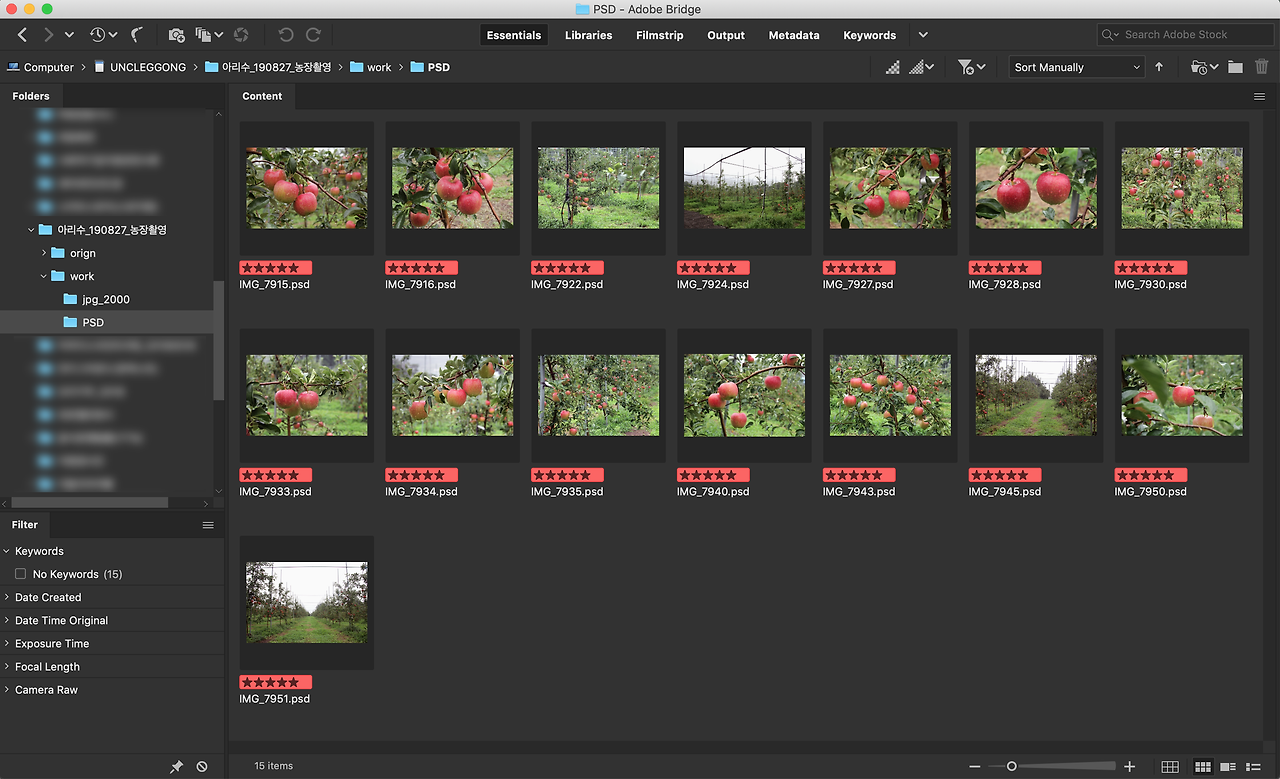Screen dimensions: 1280x779
Task: Switch to the Libraries workspace
Action: point(588,35)
